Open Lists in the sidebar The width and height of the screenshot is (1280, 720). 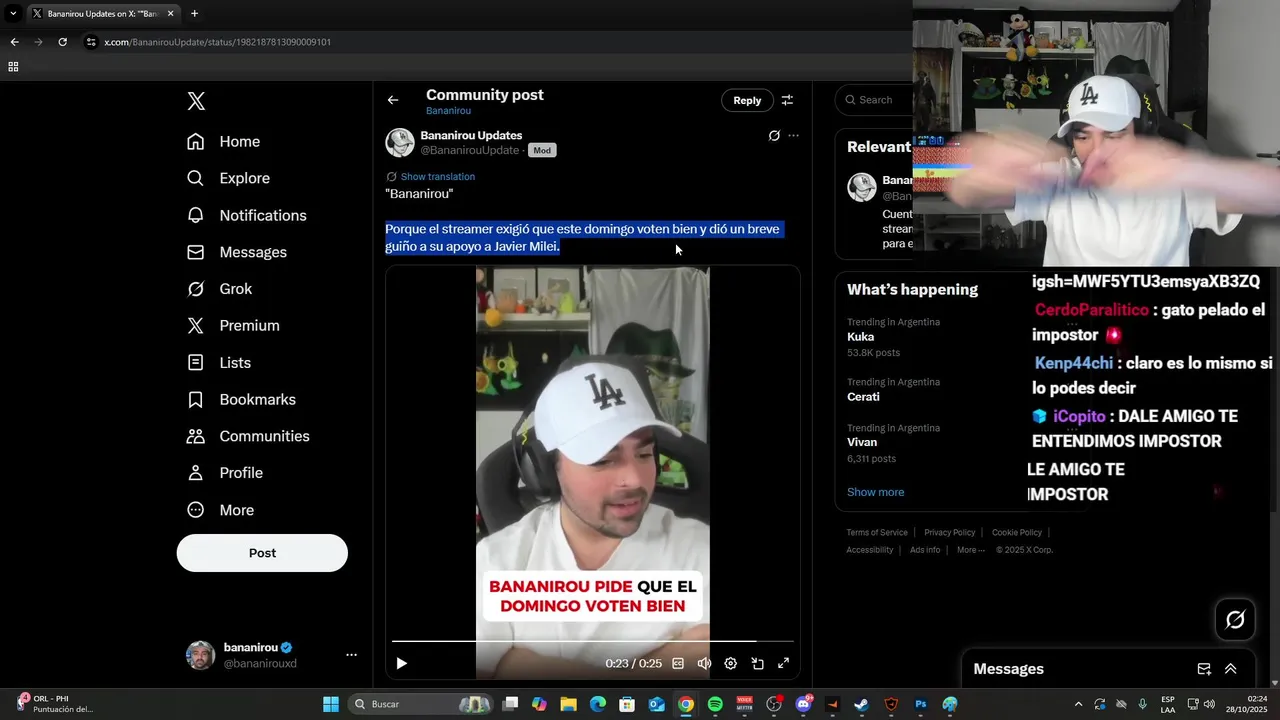click(219, 363)
